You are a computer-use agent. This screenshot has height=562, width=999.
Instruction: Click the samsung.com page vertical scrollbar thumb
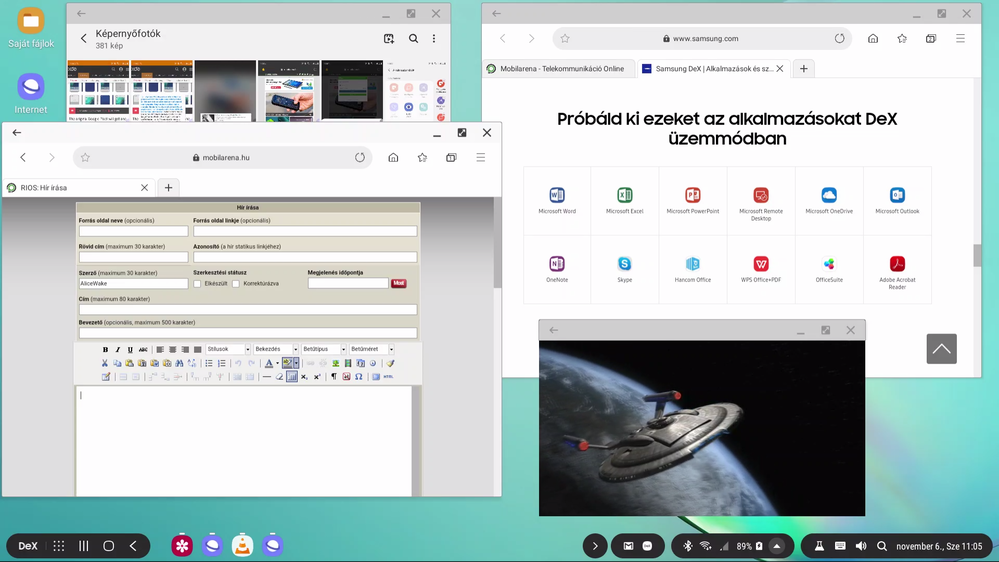click(x=977, y=256)
